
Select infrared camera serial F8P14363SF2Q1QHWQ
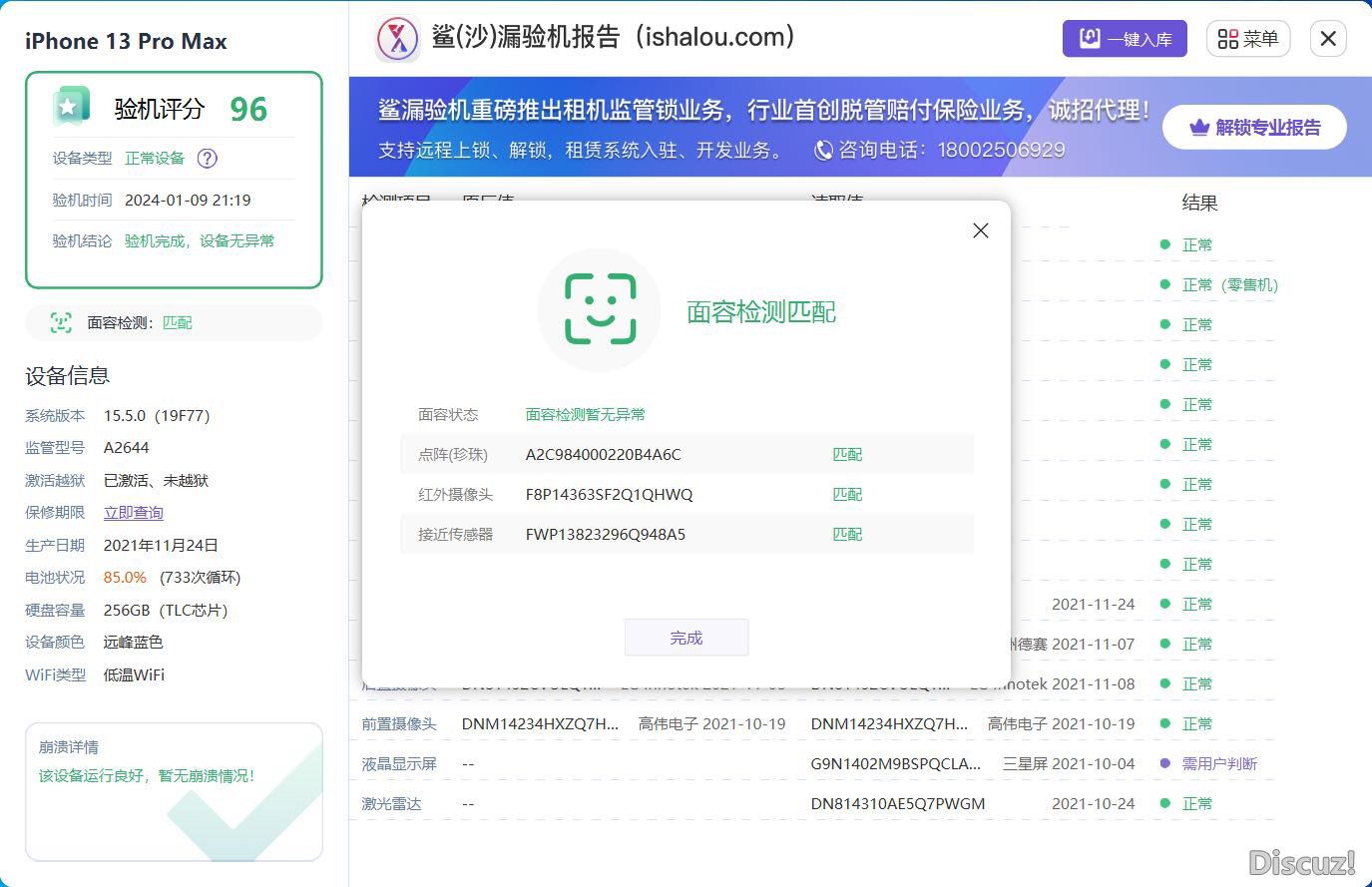coord(609,494)
